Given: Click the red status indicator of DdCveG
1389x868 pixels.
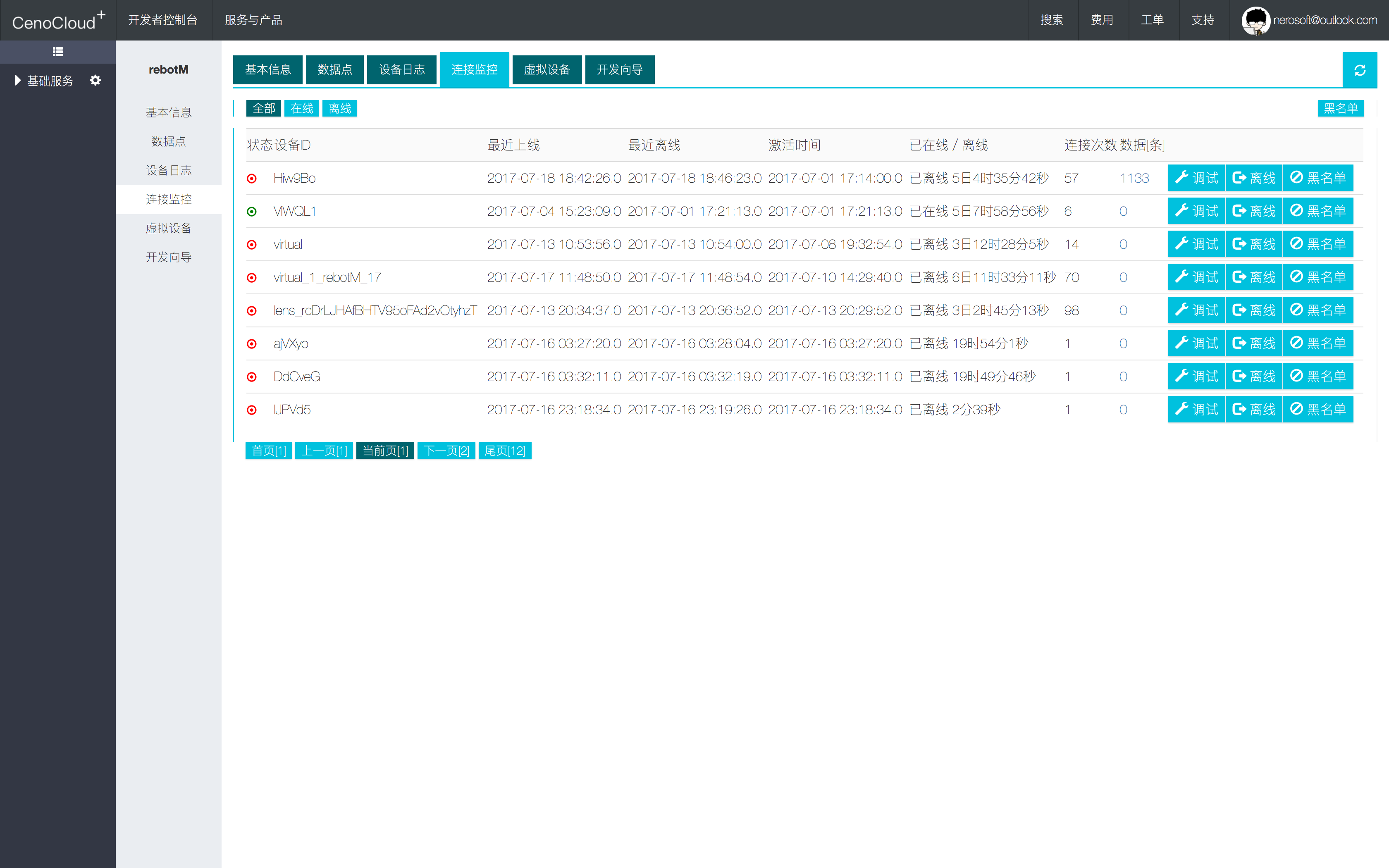Looking at the screenshot, I should click(251, 377).
